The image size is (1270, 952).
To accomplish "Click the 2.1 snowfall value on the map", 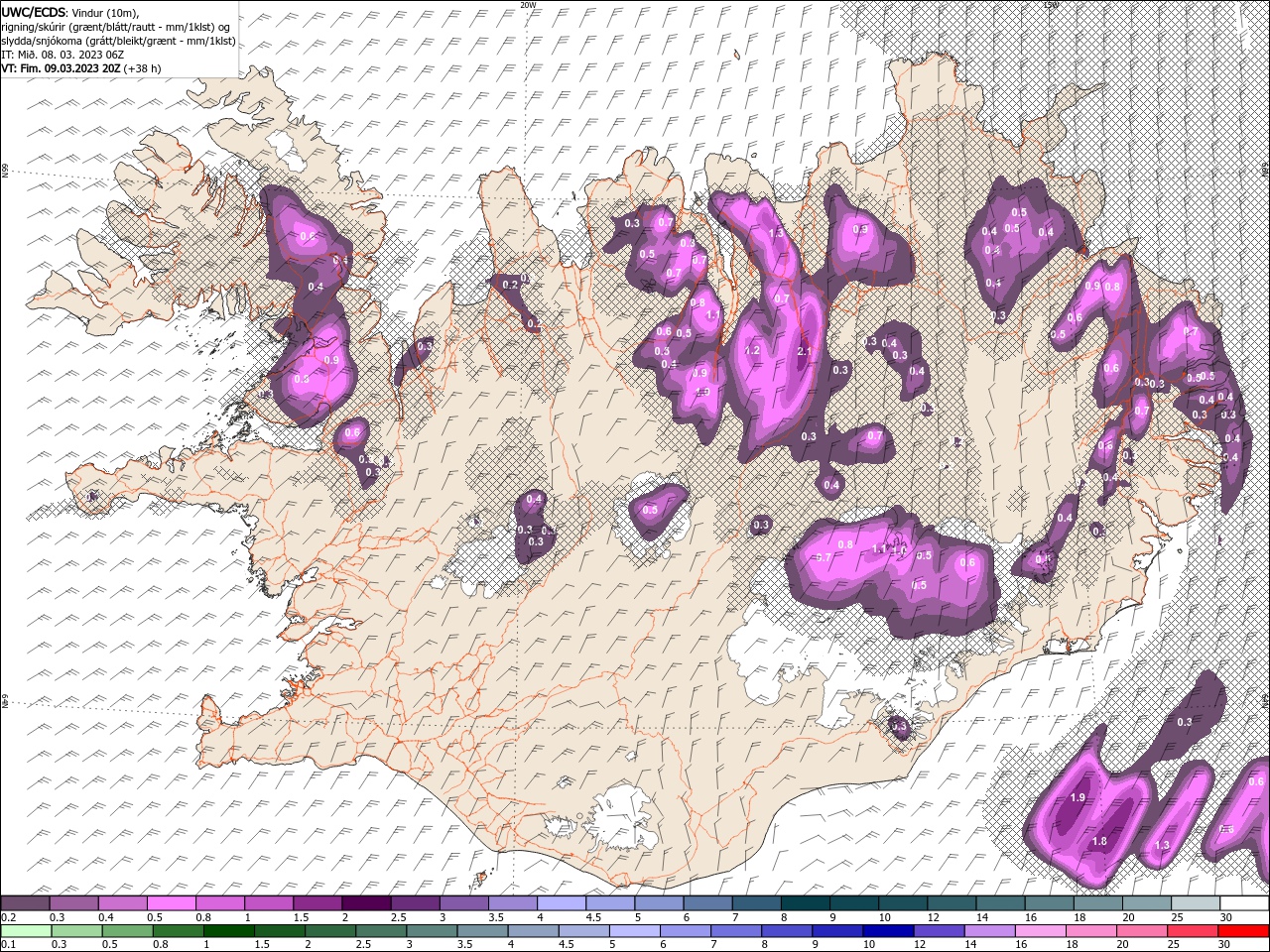I will [805, 351].
